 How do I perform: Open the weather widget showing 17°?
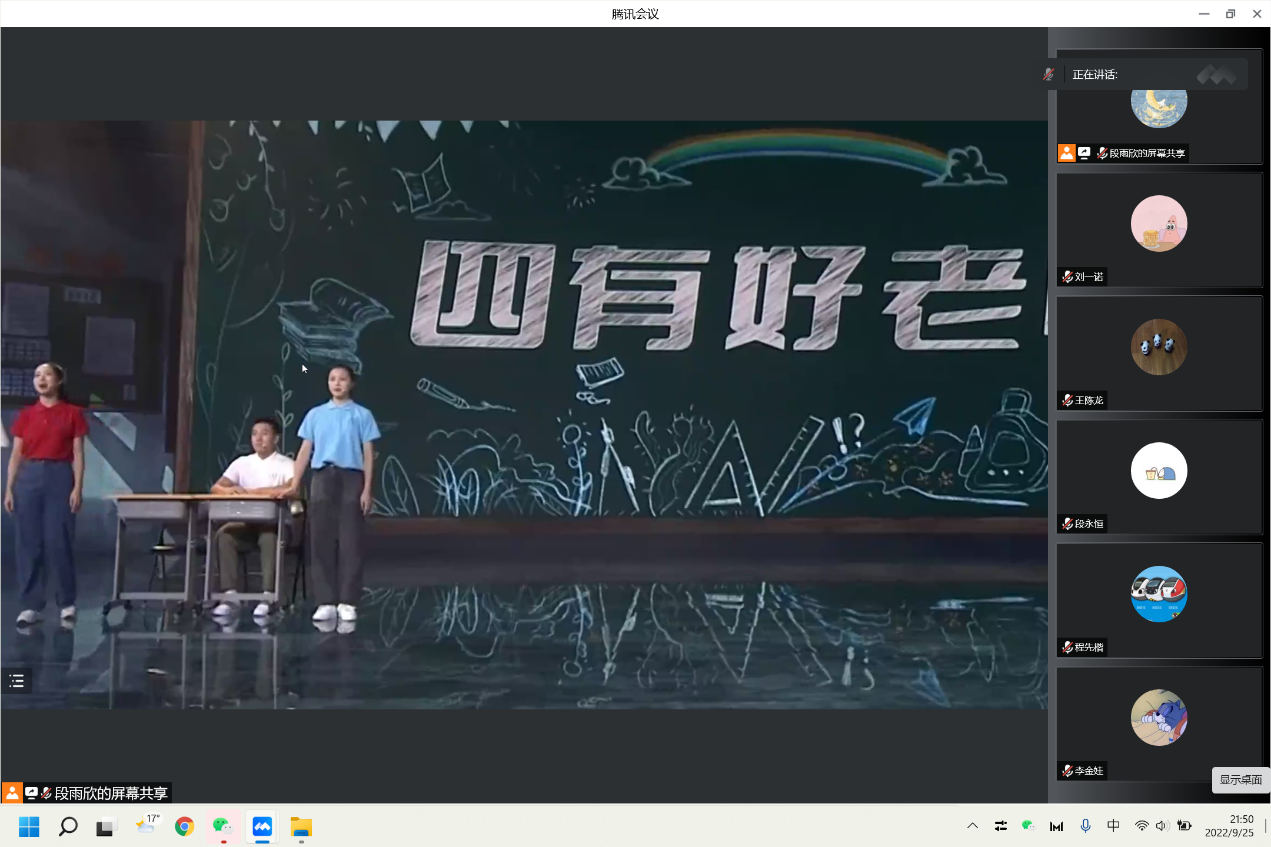click(149, 827)
